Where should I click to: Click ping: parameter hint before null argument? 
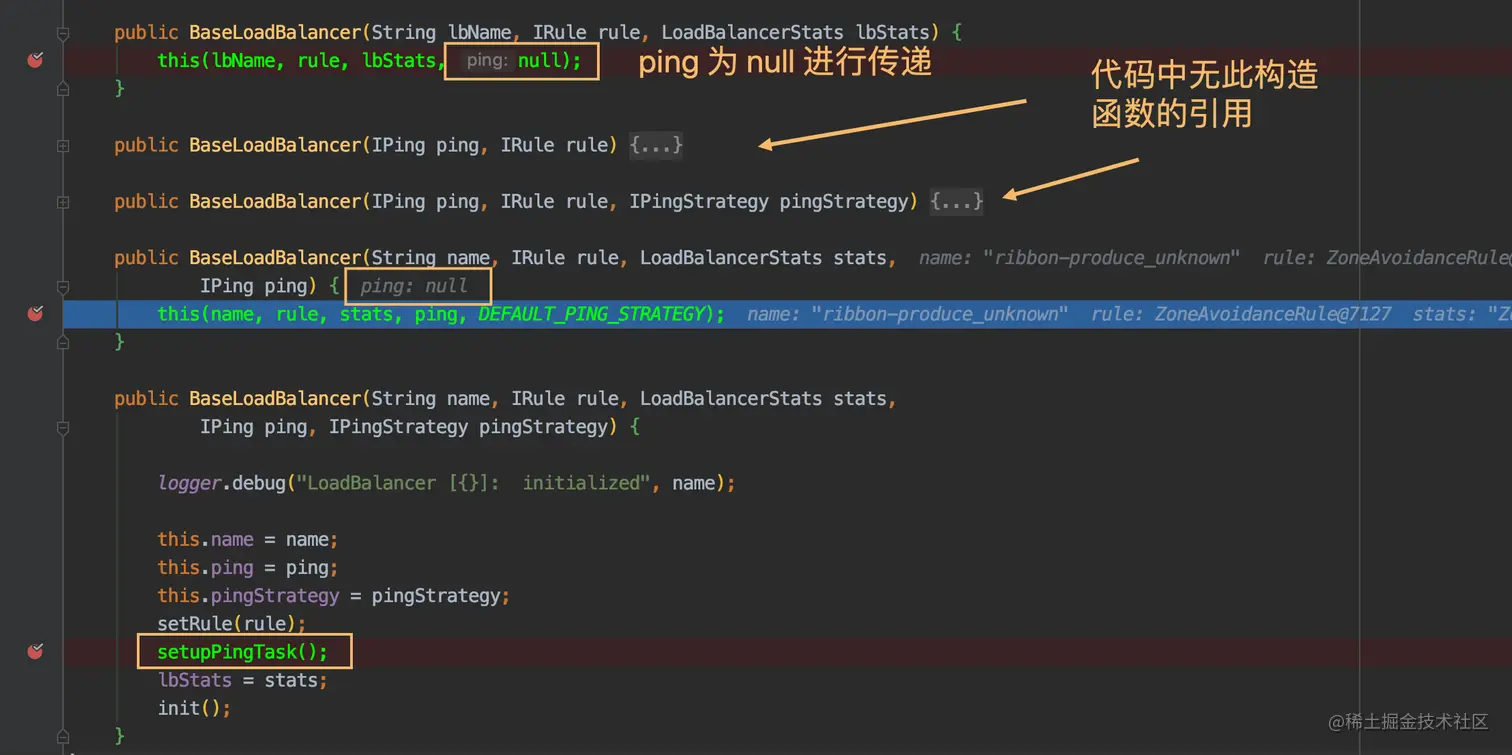coord(487,61)
